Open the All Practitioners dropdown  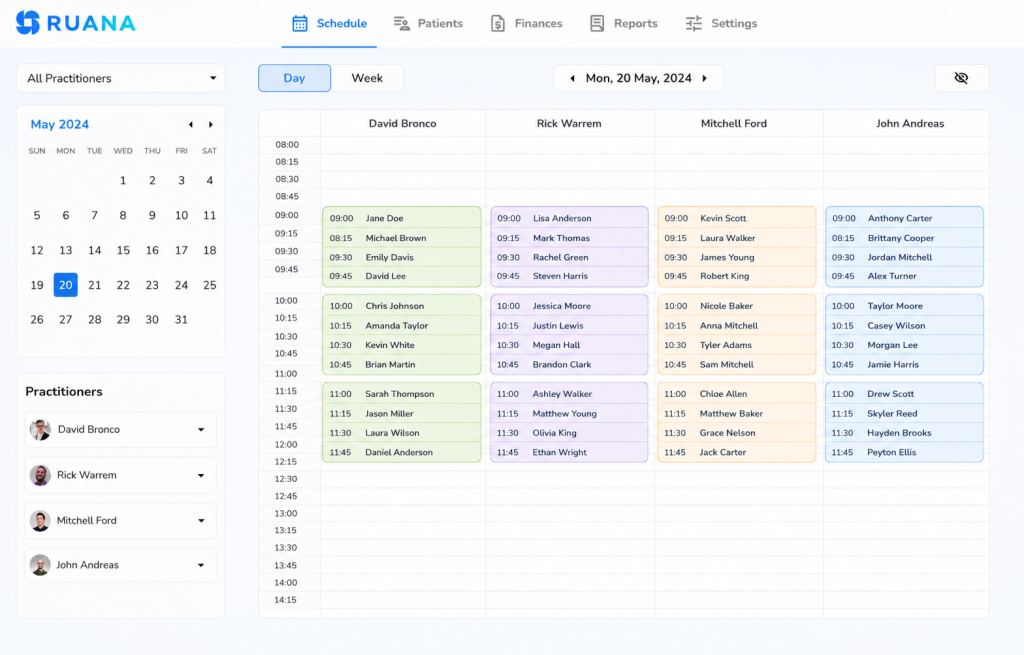point(121,78)
